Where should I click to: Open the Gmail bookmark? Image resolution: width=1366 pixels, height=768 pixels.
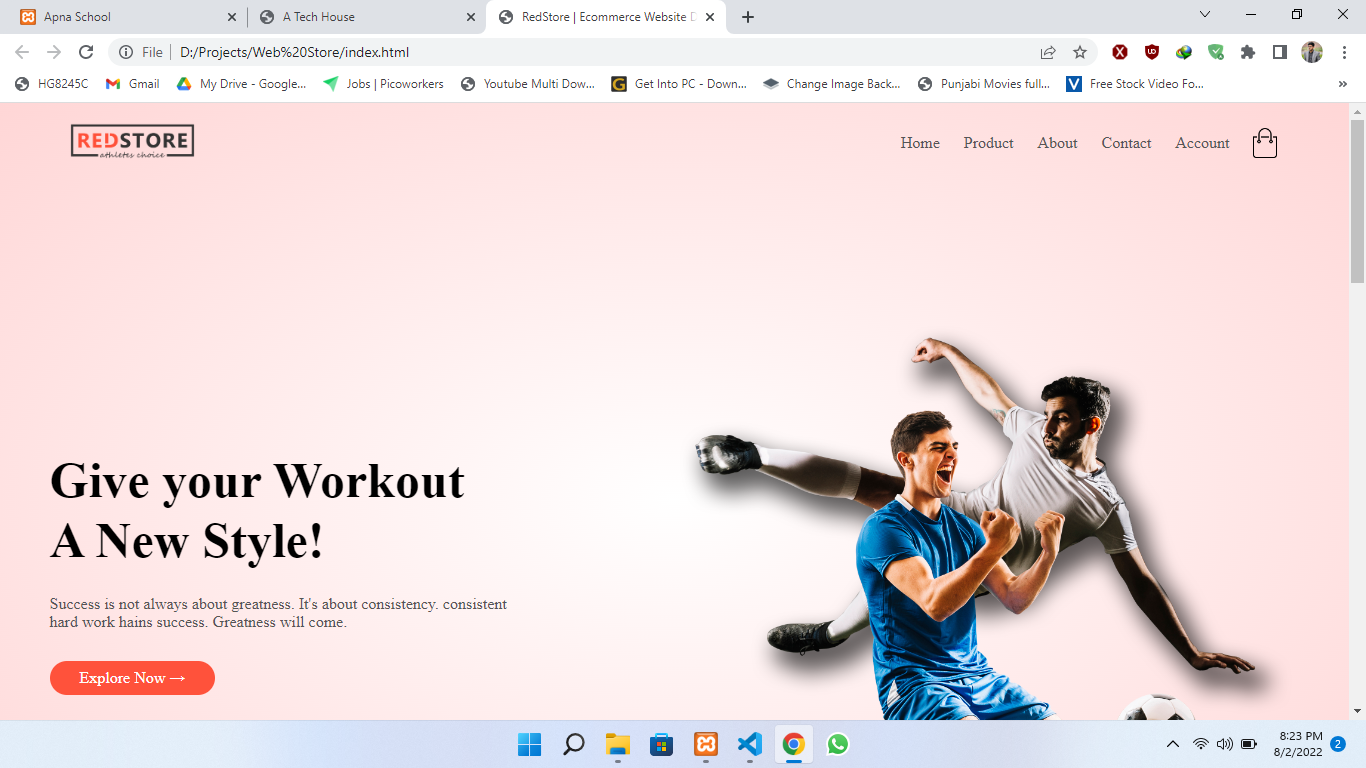[133, 84]
